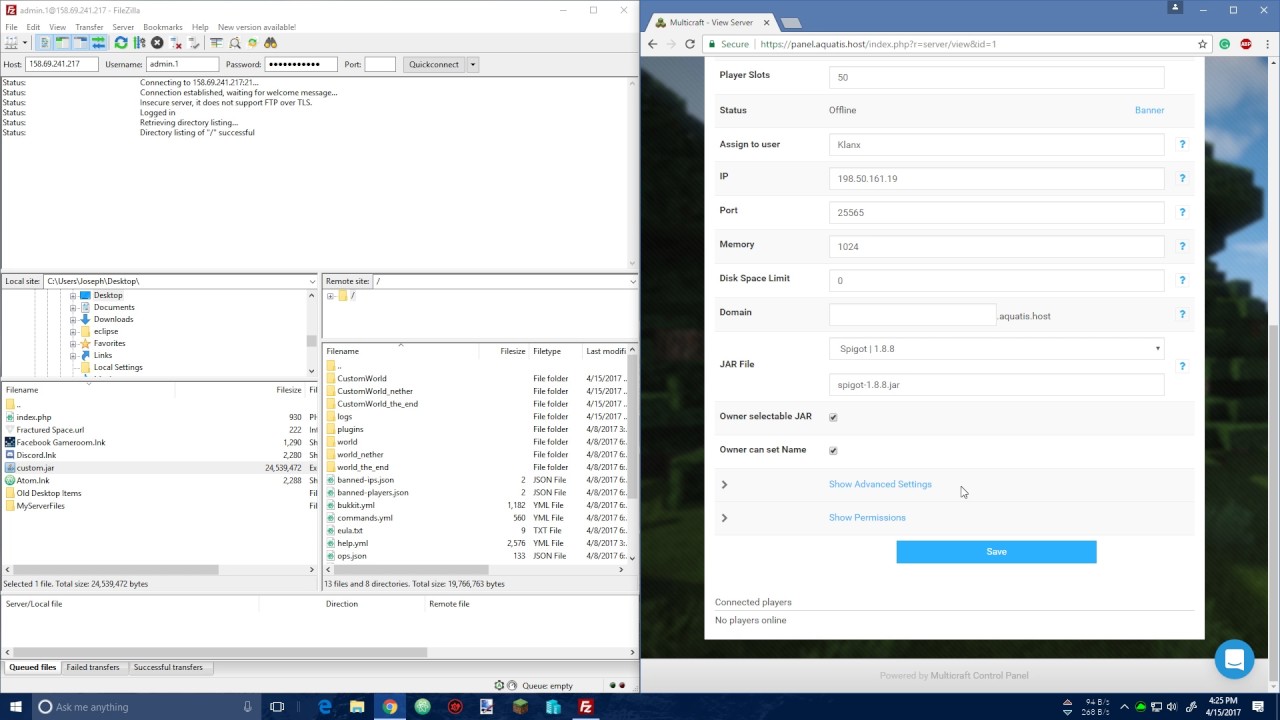Toggle the Owner can set Name checkbox
1280x720 pixels.
pos(833,450)
